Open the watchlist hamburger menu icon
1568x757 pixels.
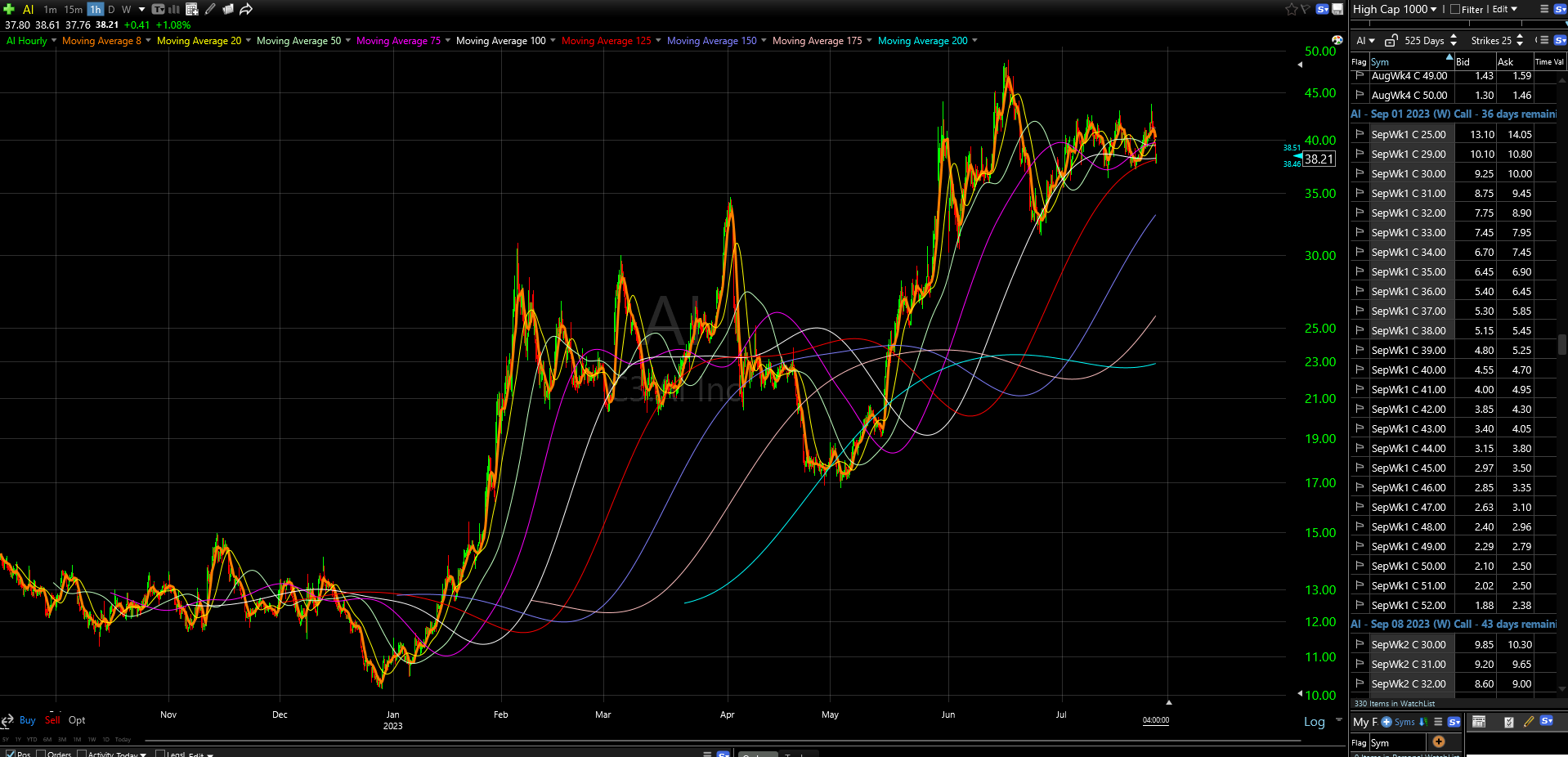tap(1544, 9)
